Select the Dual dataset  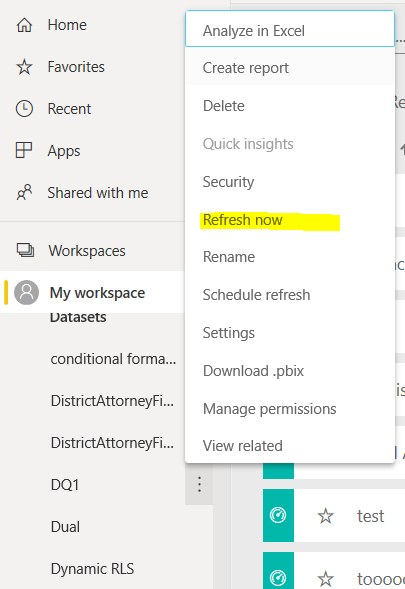point(65,527)
